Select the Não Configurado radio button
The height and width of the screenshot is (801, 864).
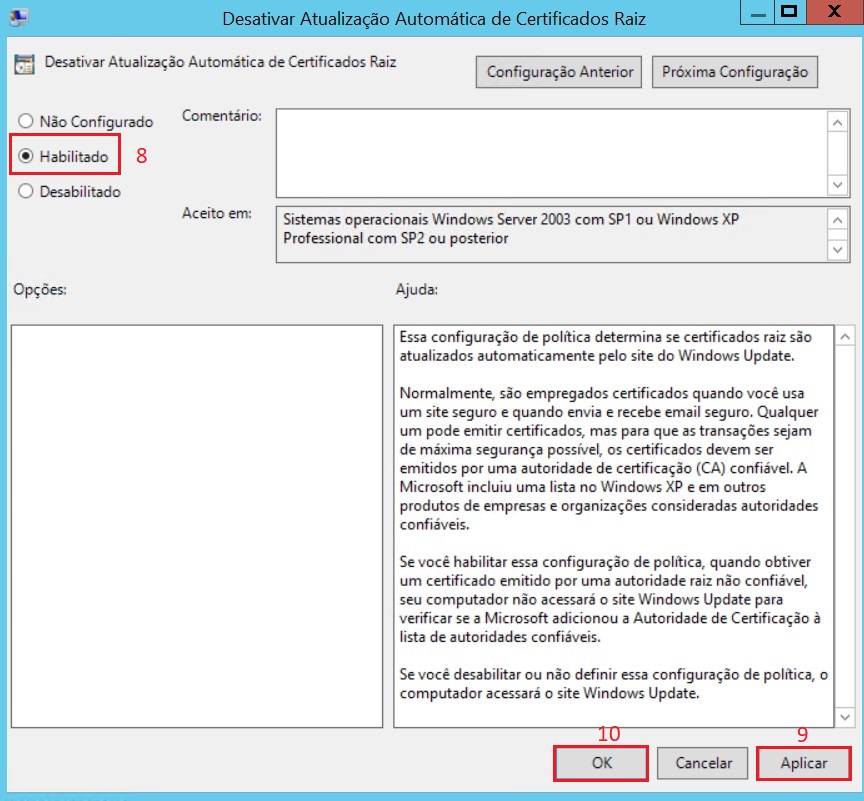27,122
